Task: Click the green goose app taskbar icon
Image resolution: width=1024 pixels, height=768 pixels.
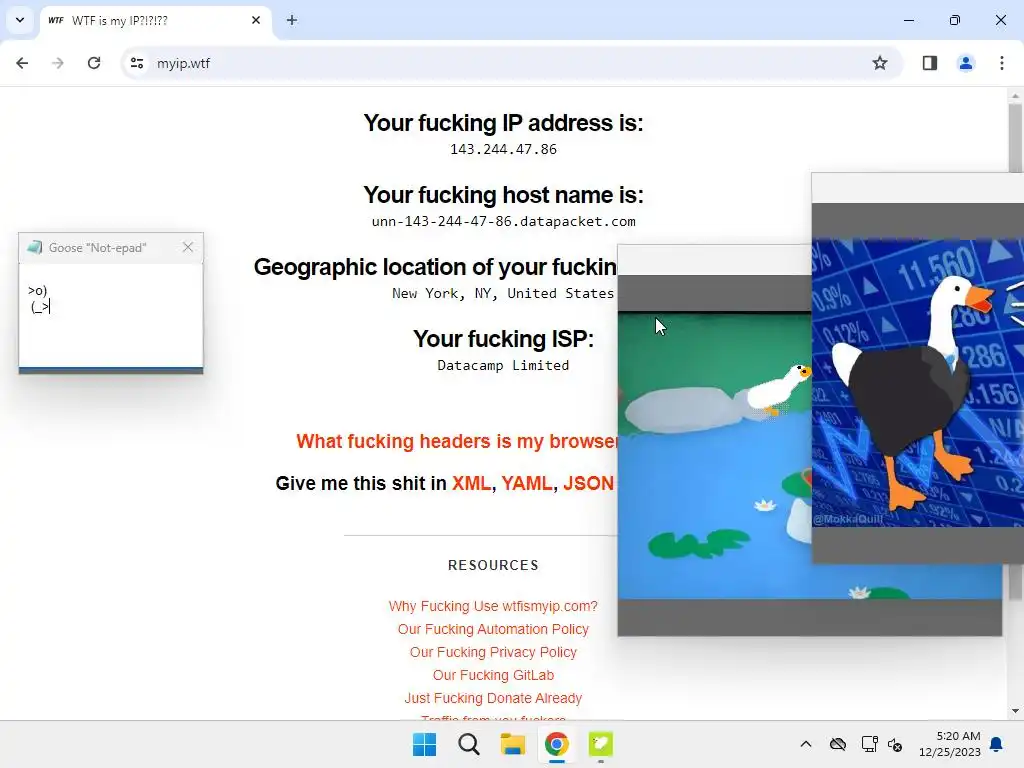Action: pos(601,744)
